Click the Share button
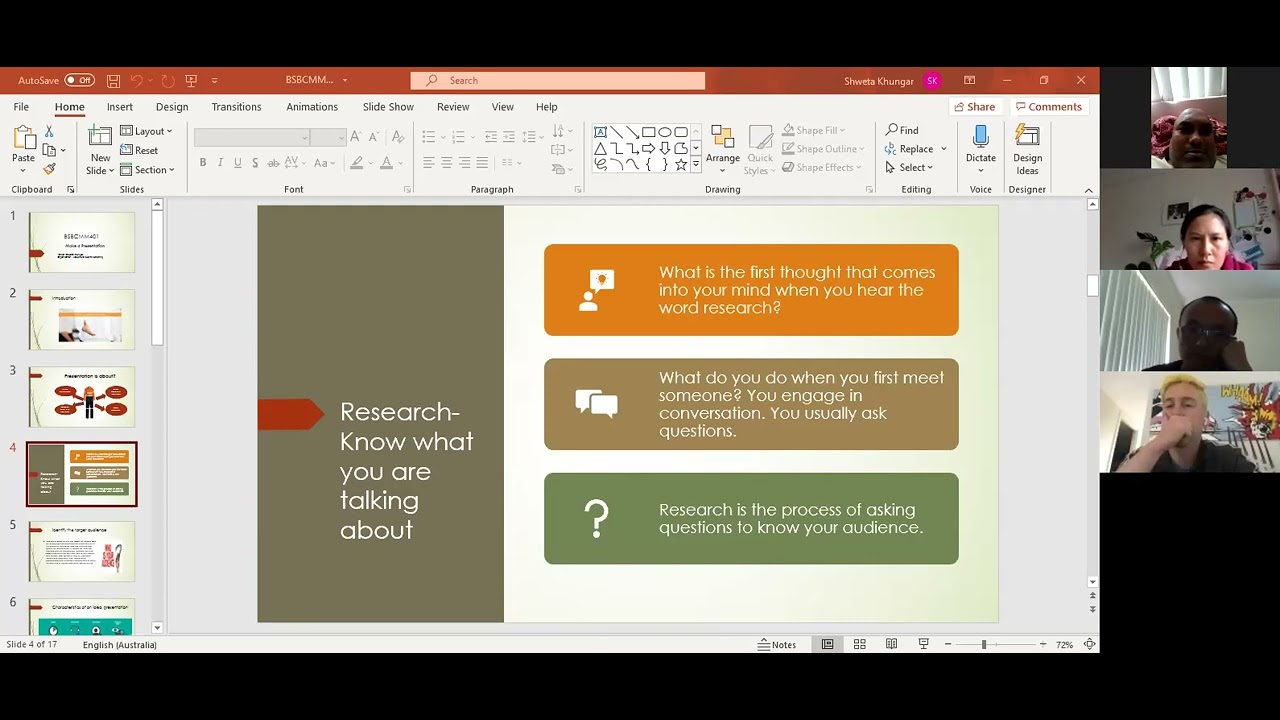The height and width of the screenshot is (720, 1280). [x=974, y=107]
